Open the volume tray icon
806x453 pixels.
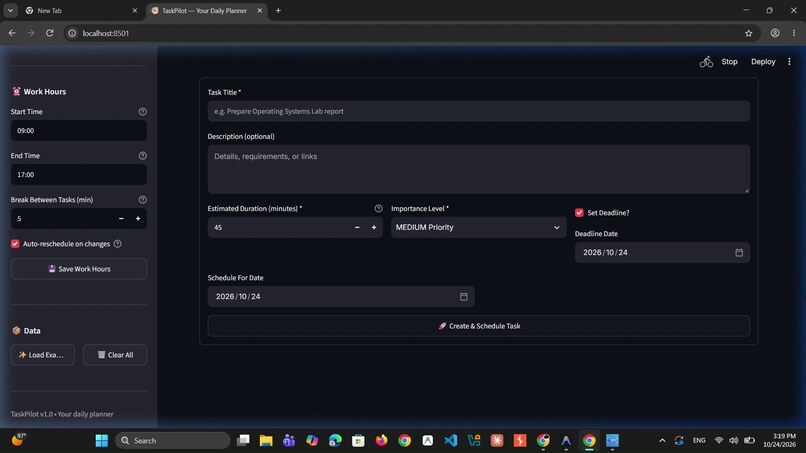pos(734,441)
